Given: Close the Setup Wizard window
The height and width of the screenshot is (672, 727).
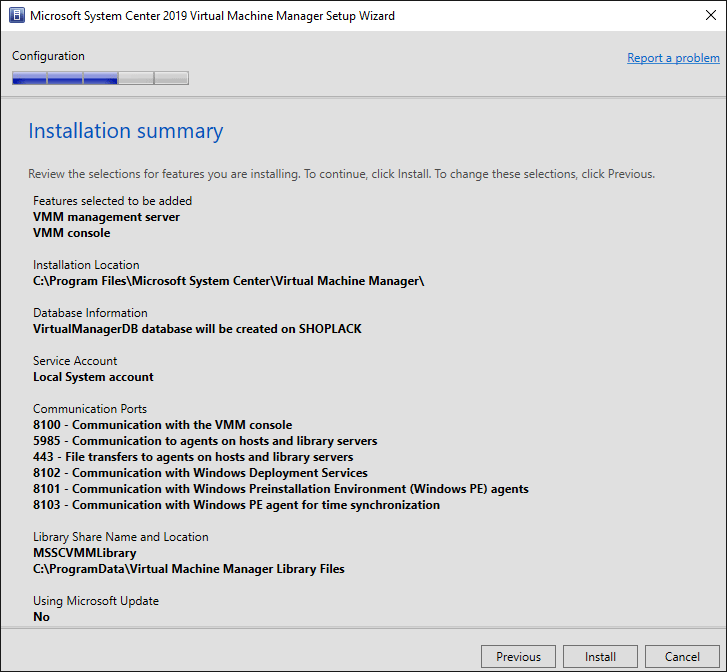Looking at the screenshot, I should pos(710,15).
